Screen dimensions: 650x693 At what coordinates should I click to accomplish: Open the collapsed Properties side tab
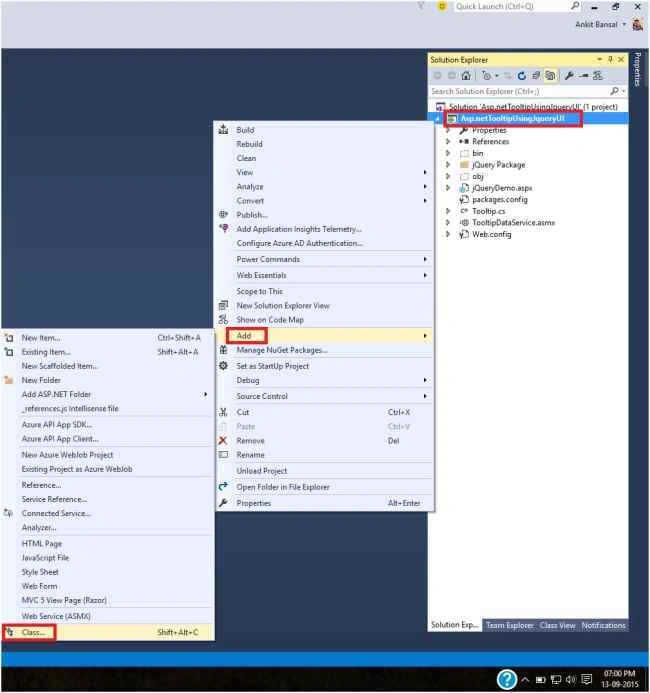pyautogui.click(x=637, y=69)
